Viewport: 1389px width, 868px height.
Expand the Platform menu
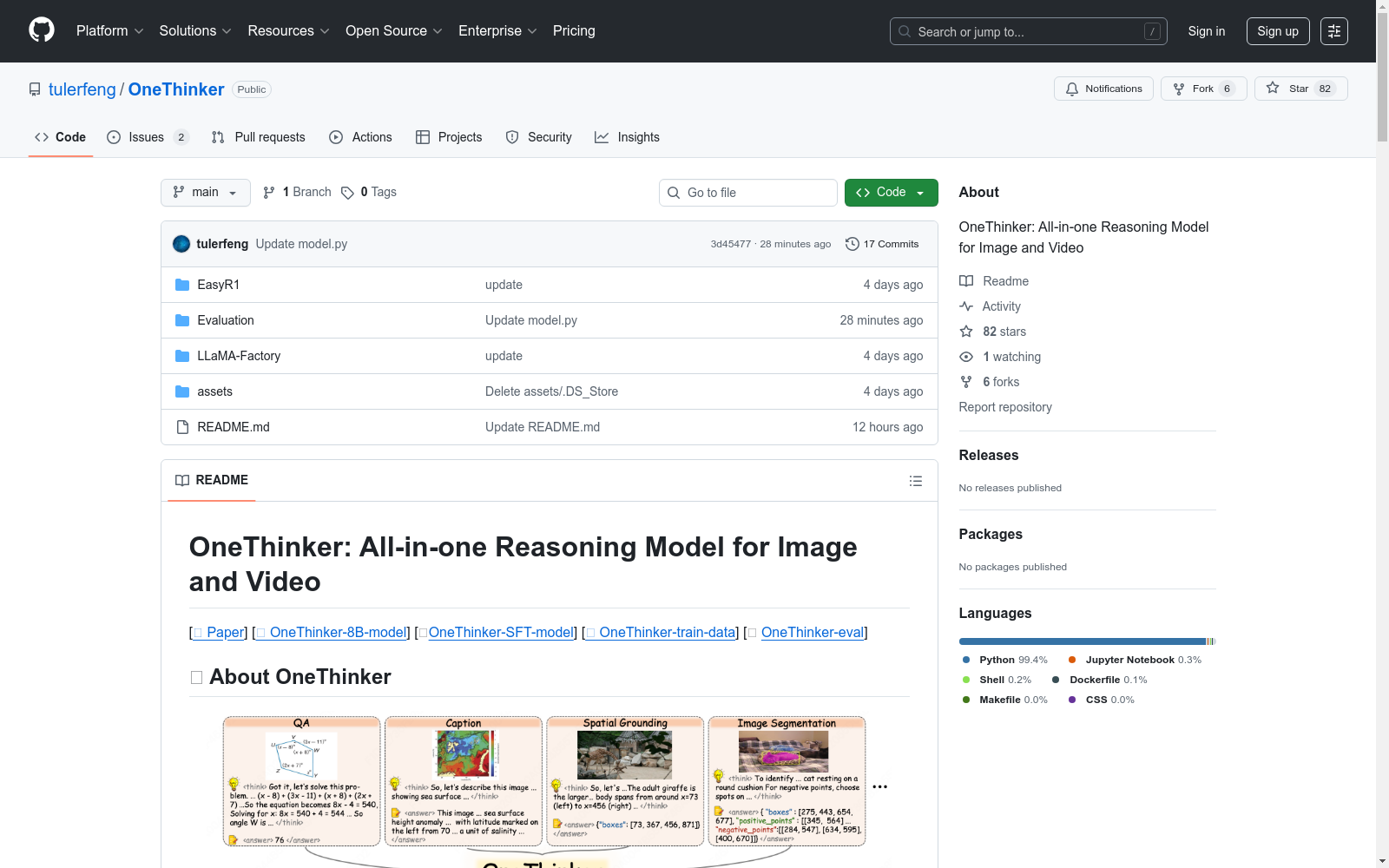110,30
